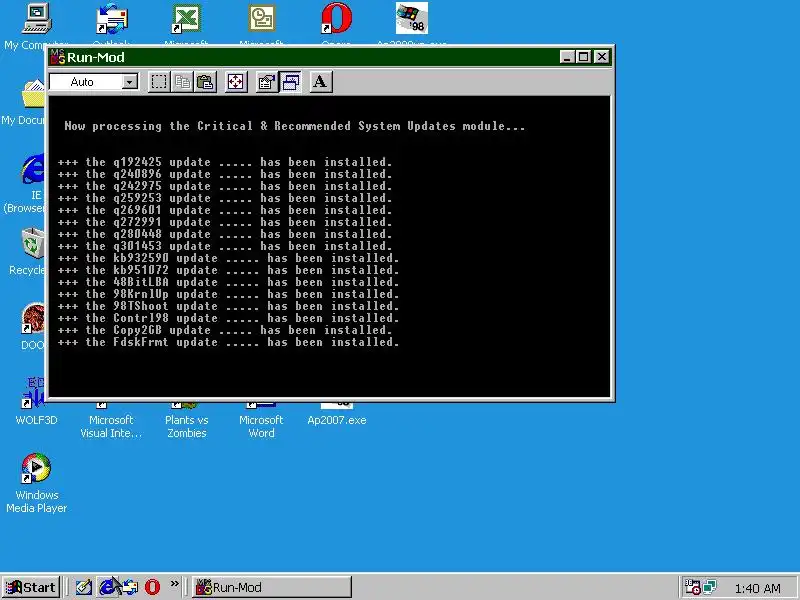The width and height of the screenshot is (800, 600).
Task: Select the Recycle Bin desktop icon
Action: (34, 244)
